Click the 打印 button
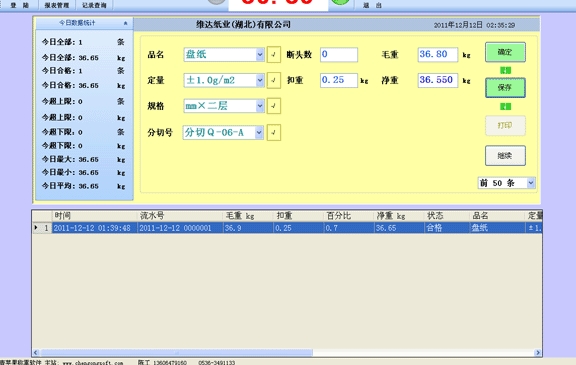The width and height of the screenshot is (576, 365). coord(505,125)
